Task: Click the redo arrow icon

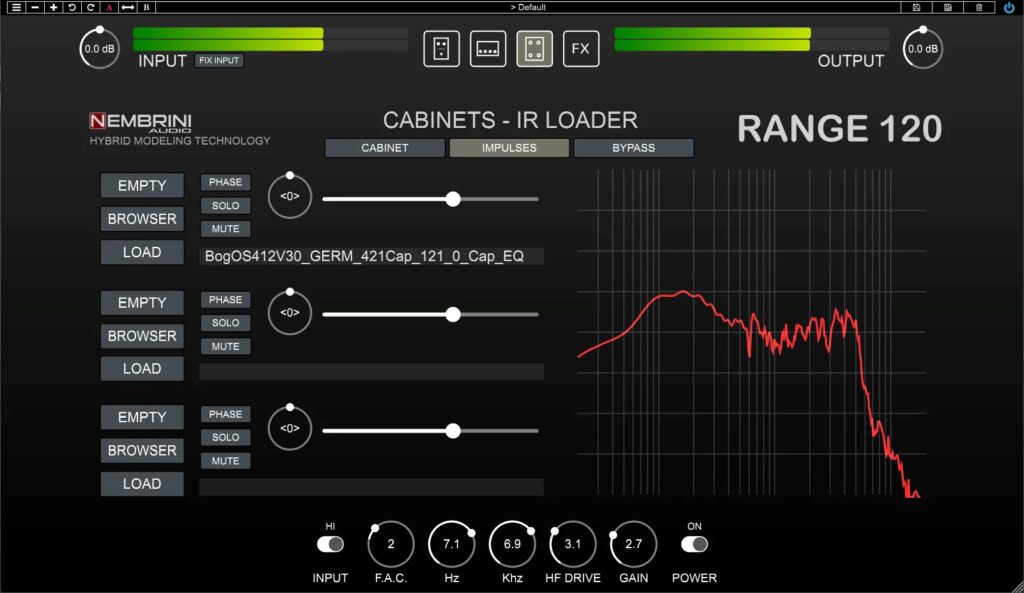Action: [91, 7]
